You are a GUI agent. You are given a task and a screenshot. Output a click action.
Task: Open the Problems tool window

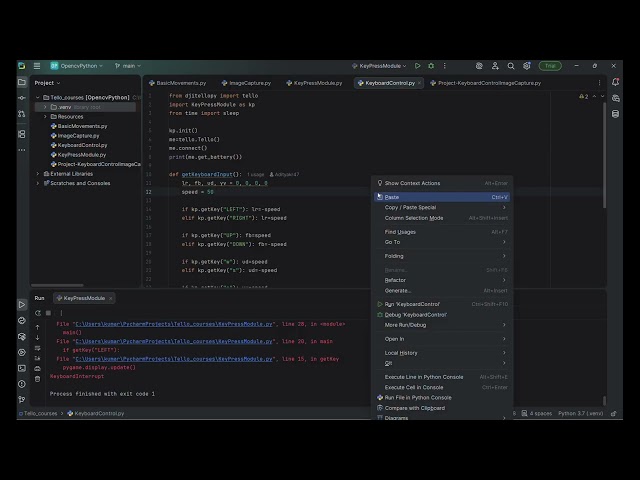pos(22,384)
